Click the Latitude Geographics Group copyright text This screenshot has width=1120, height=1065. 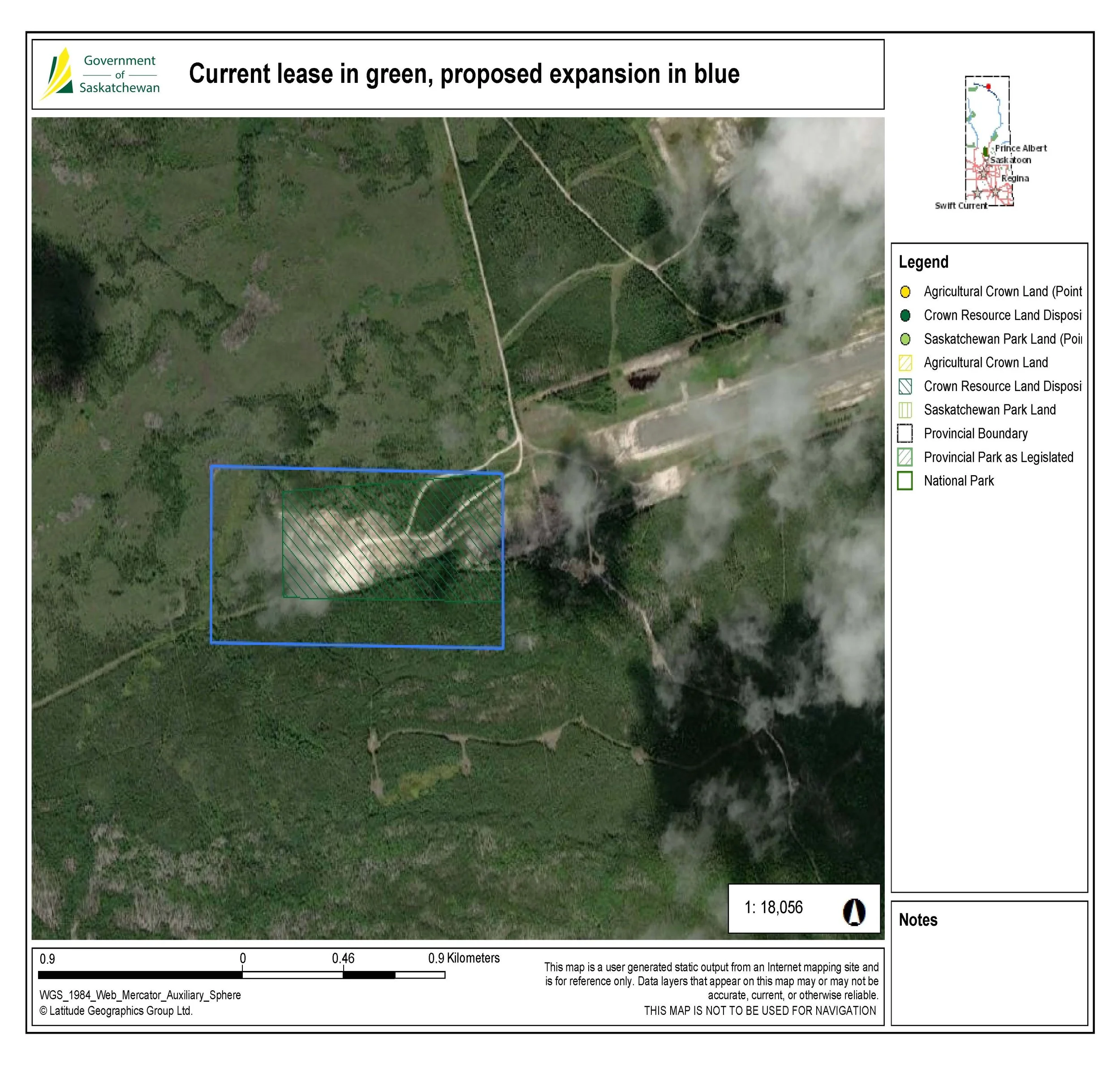[x=116, y=1011]
